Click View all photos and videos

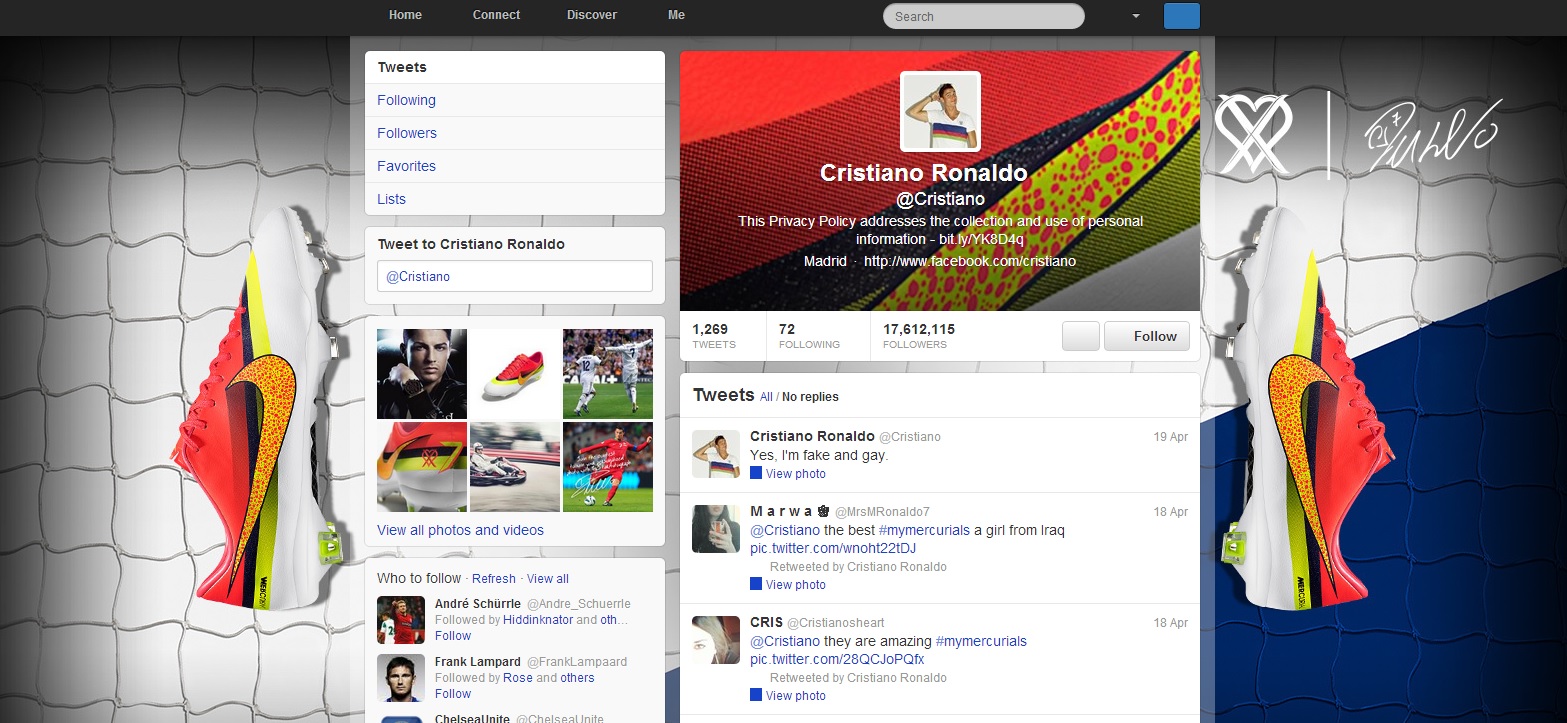pyautogui.click(x=460, y=530)
